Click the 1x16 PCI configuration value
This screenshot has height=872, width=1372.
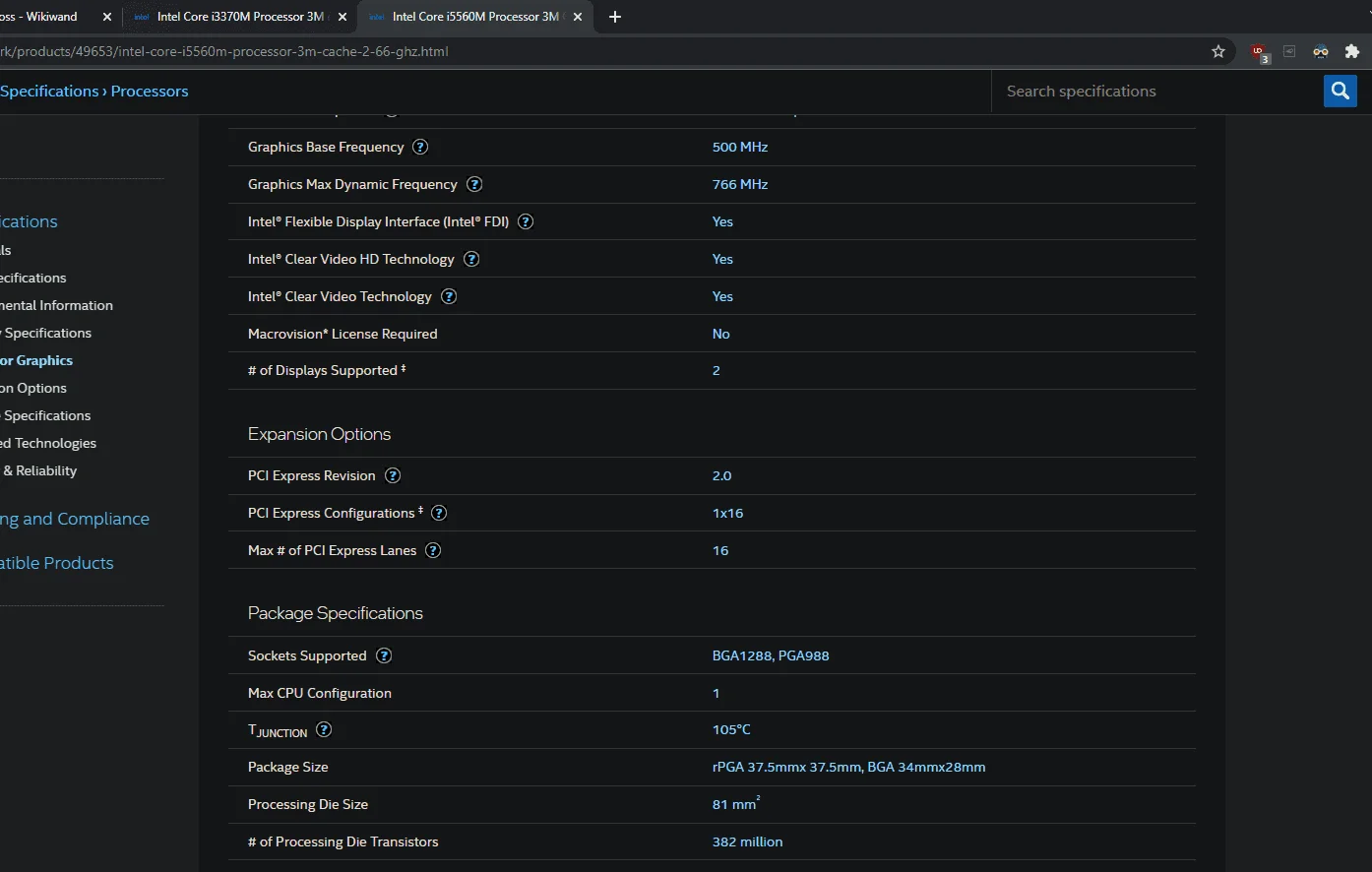(728, 513)
